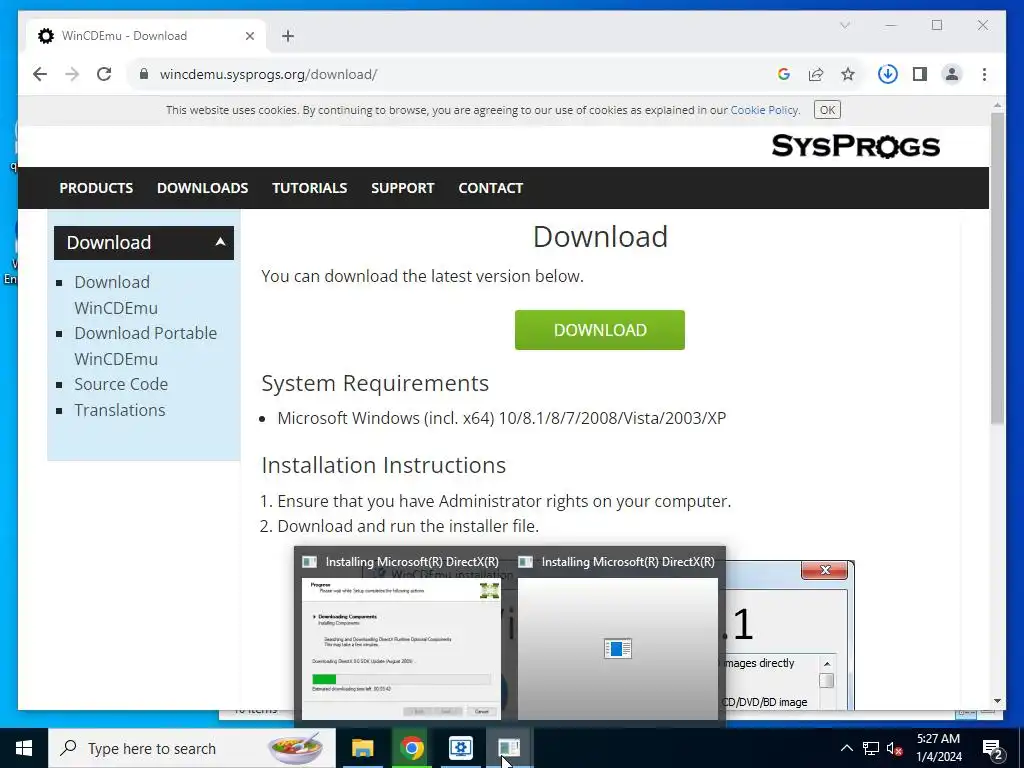Click the forward navigation arrow
Screen dimensions: 1024x768
[x=72, y=74]
